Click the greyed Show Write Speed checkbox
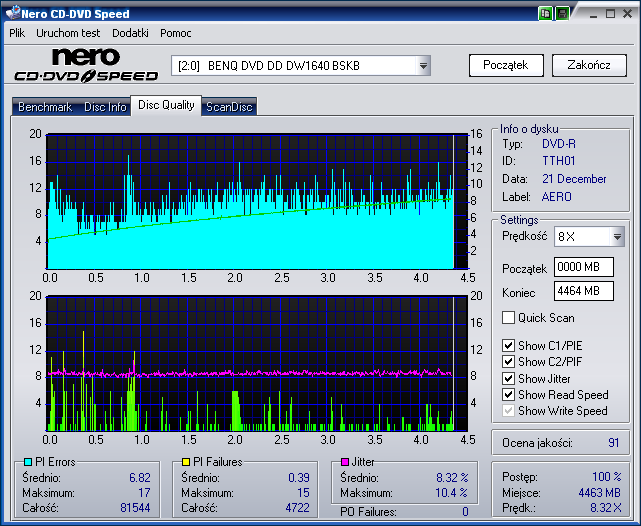 pyautogui.click(x=508, y=410)
